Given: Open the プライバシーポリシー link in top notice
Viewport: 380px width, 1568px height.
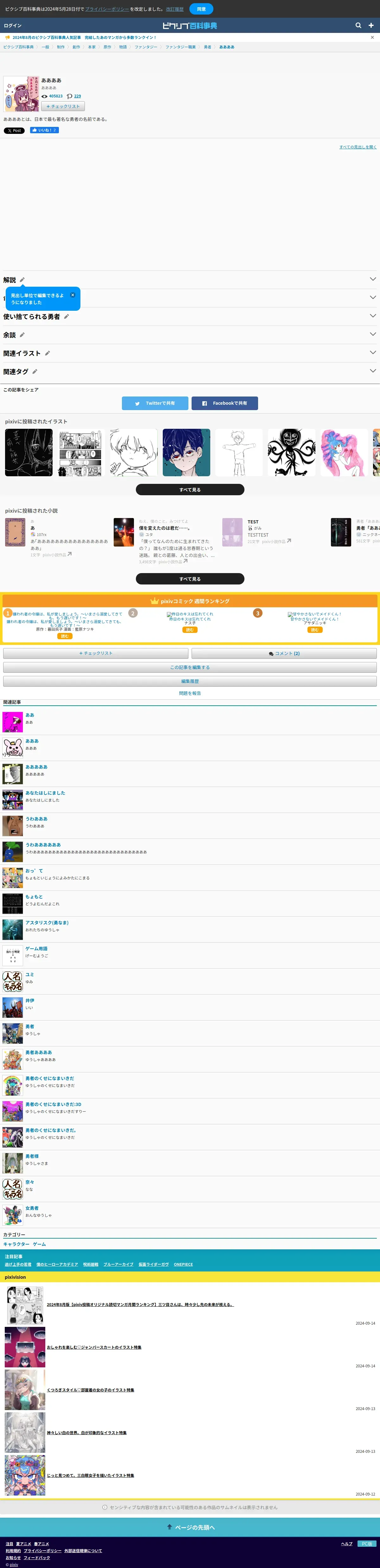Looking at the screenshot, I should pos(107,9).
